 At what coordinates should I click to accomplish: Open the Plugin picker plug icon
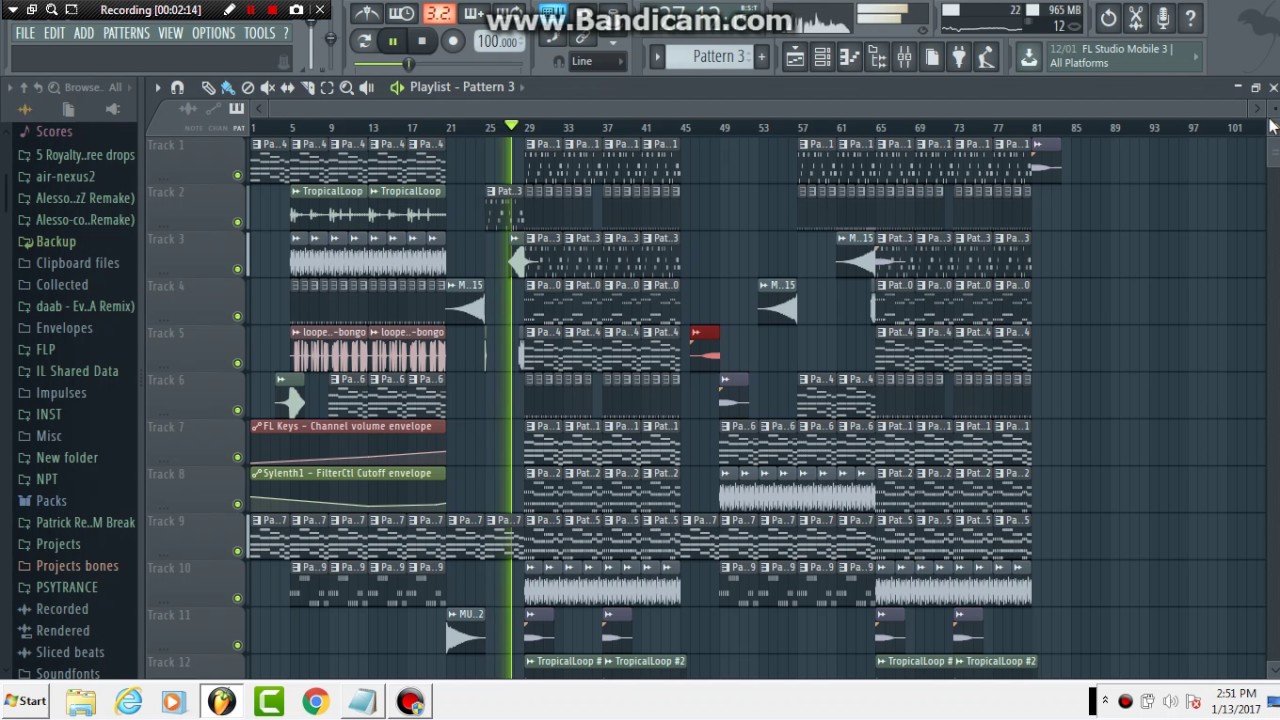[x=959, y=57]
